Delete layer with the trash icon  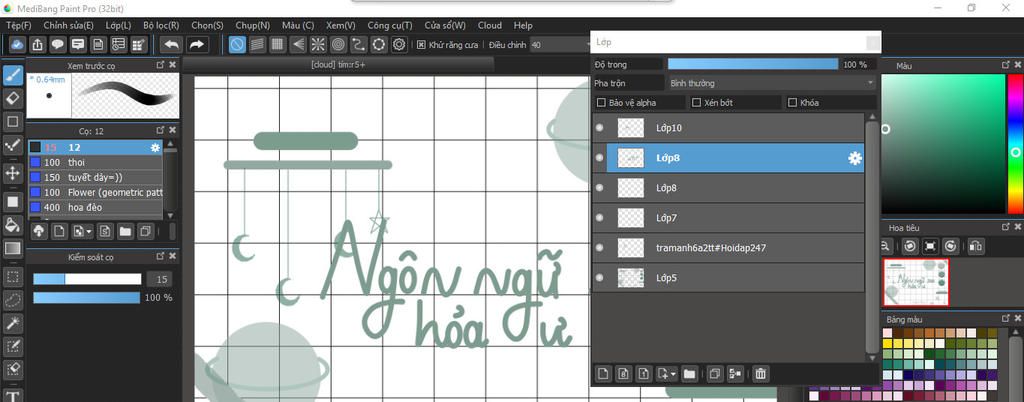coord(760,374)
